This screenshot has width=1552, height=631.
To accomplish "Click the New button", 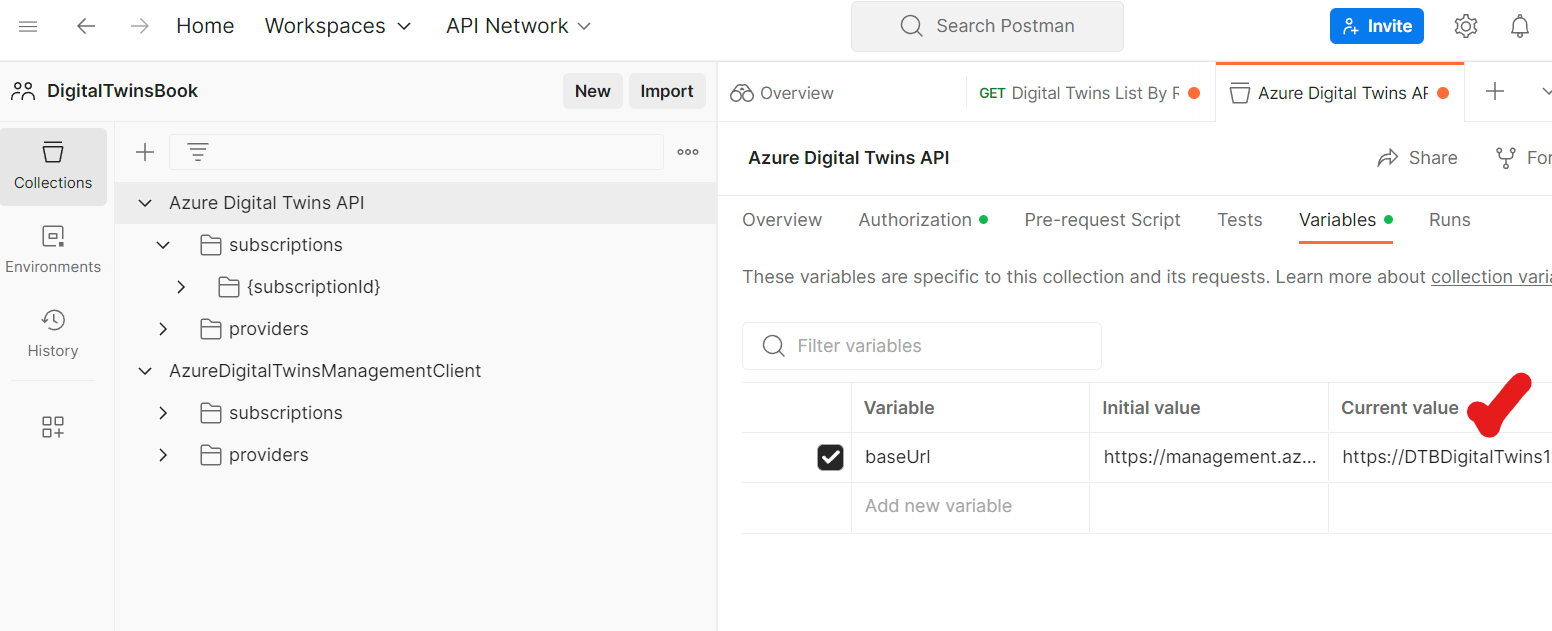I will tap(592, 91).
